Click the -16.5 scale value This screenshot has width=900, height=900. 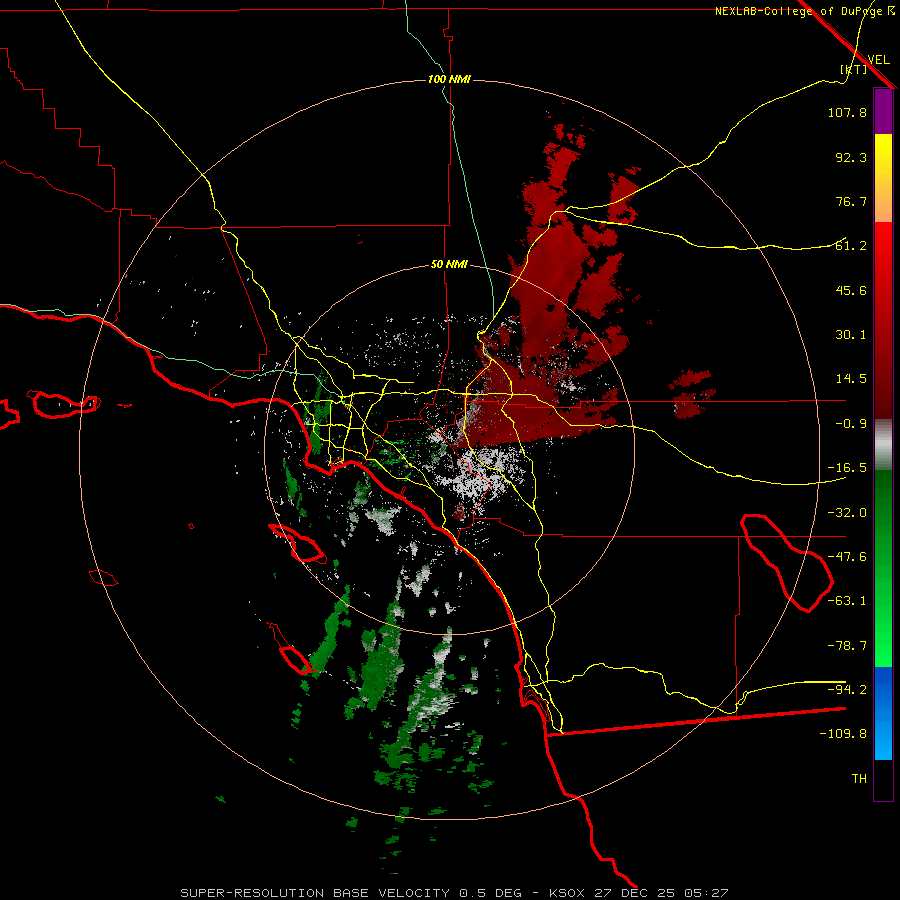coord(847,468)
